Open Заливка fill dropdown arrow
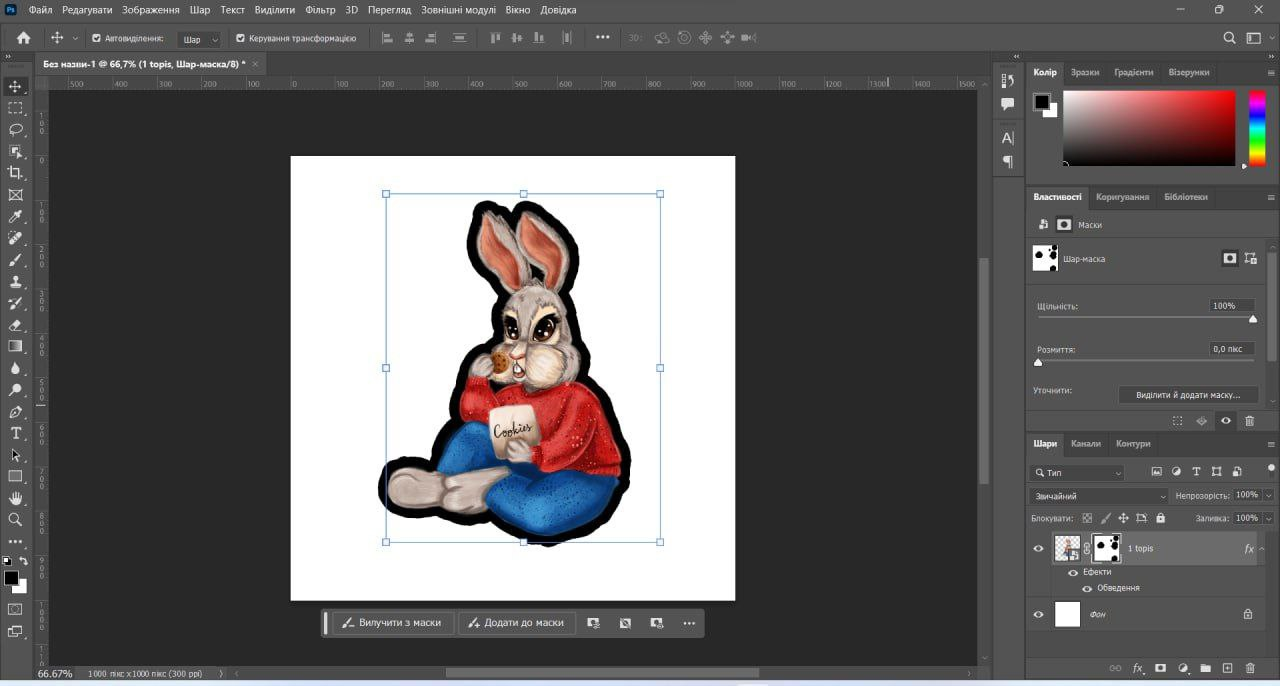This screenshot has width=1280, height=686. pyautogui.click(x=1268, y=518)
